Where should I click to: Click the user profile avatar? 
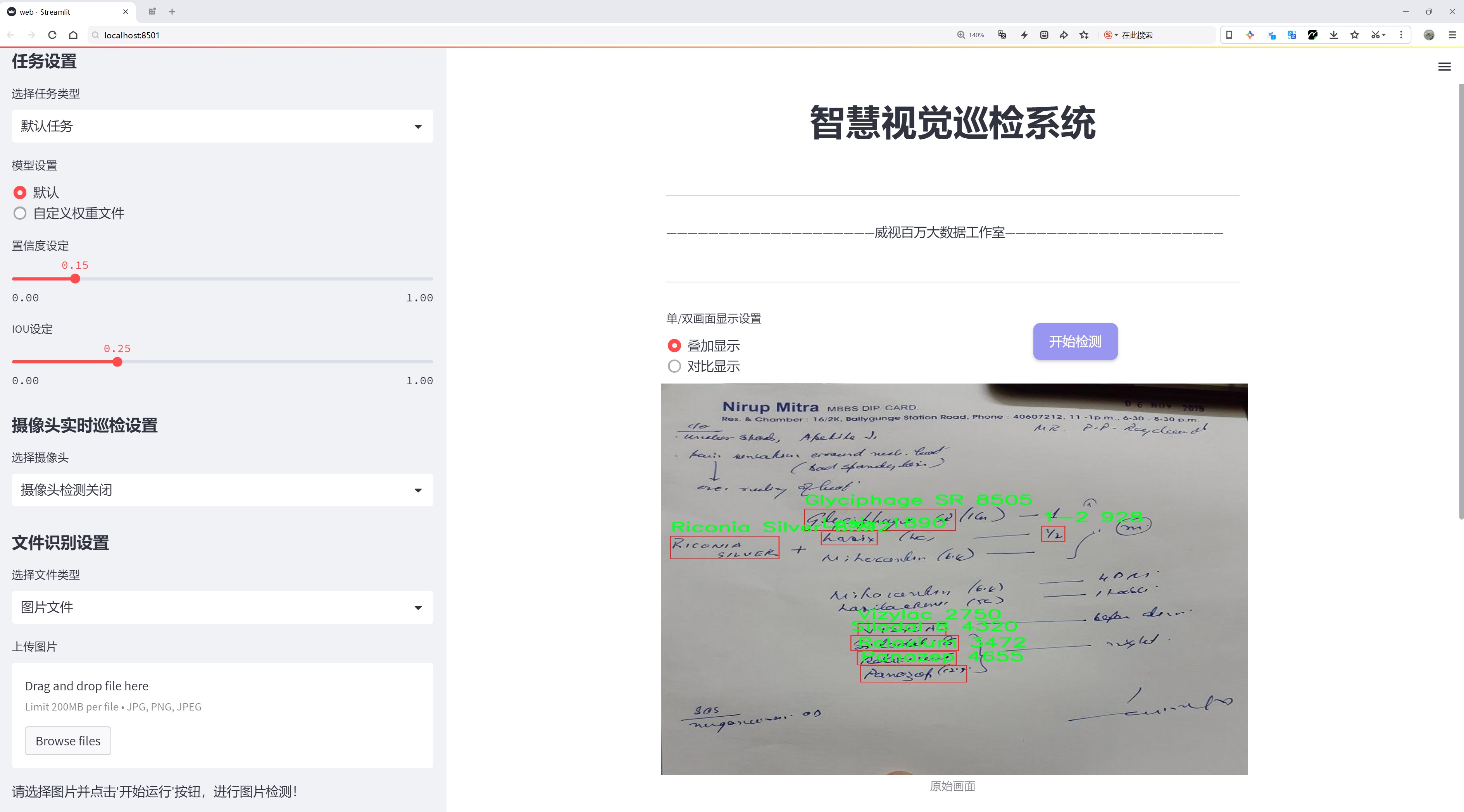[x=1429, y=35]
